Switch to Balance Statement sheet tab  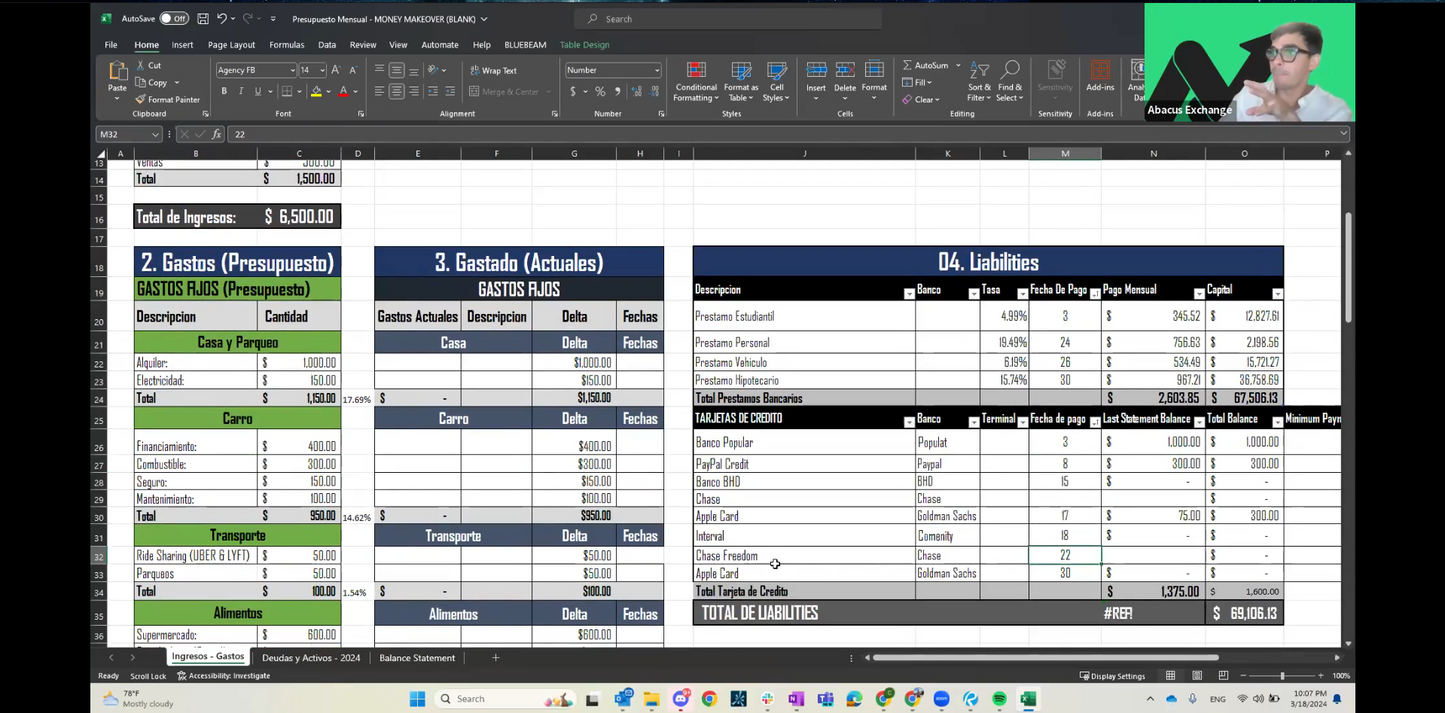417,658
